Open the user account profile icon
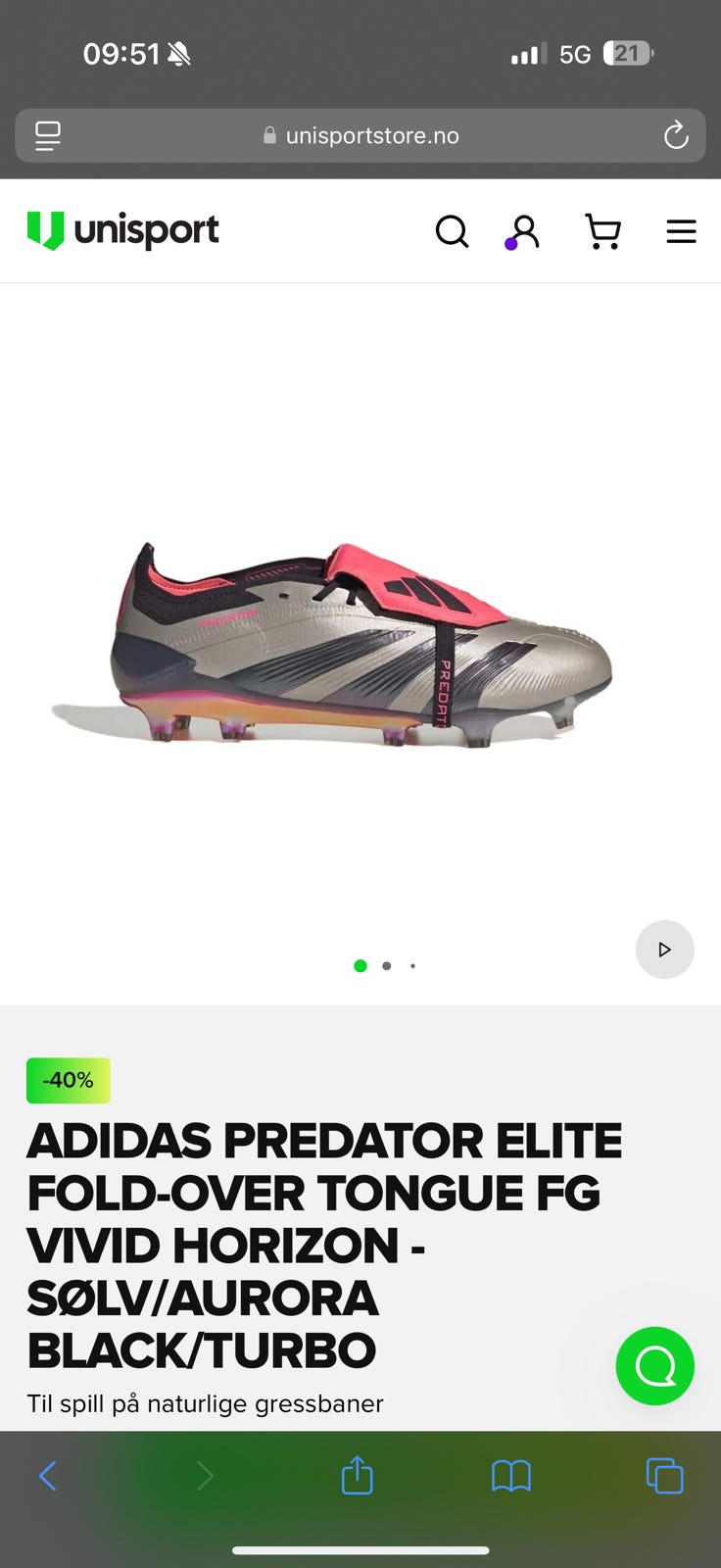The width and height of the screenshot is (721, 1568). [524, 232]
